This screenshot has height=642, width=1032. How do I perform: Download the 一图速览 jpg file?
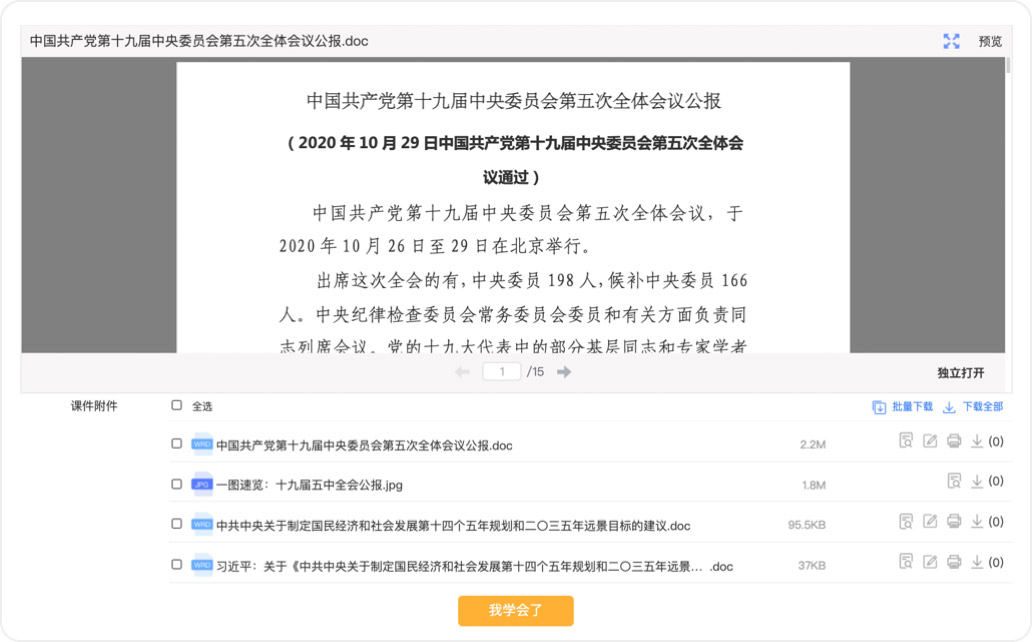pyautogui.click(x=977, y=481)
